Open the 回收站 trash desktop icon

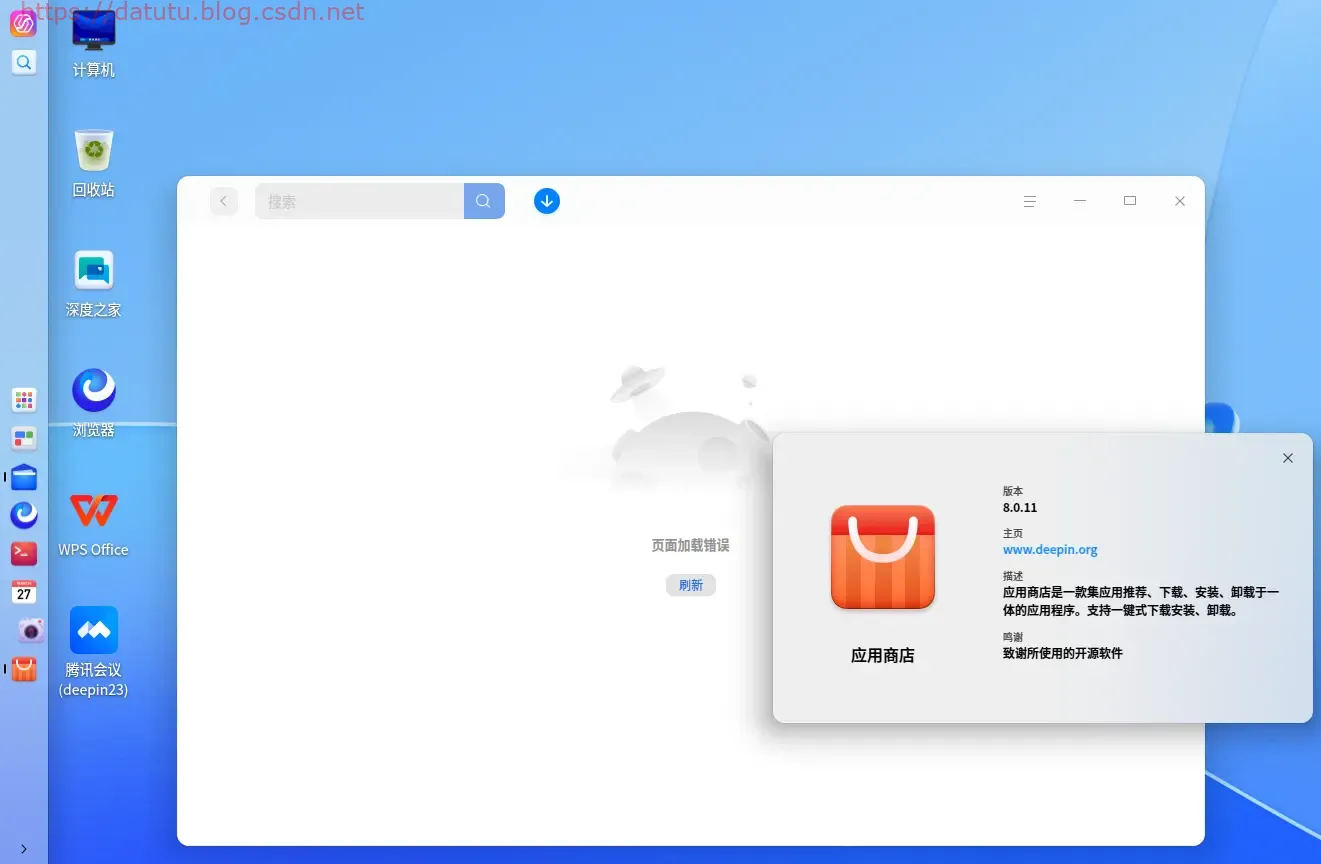[x=94, y=162]
